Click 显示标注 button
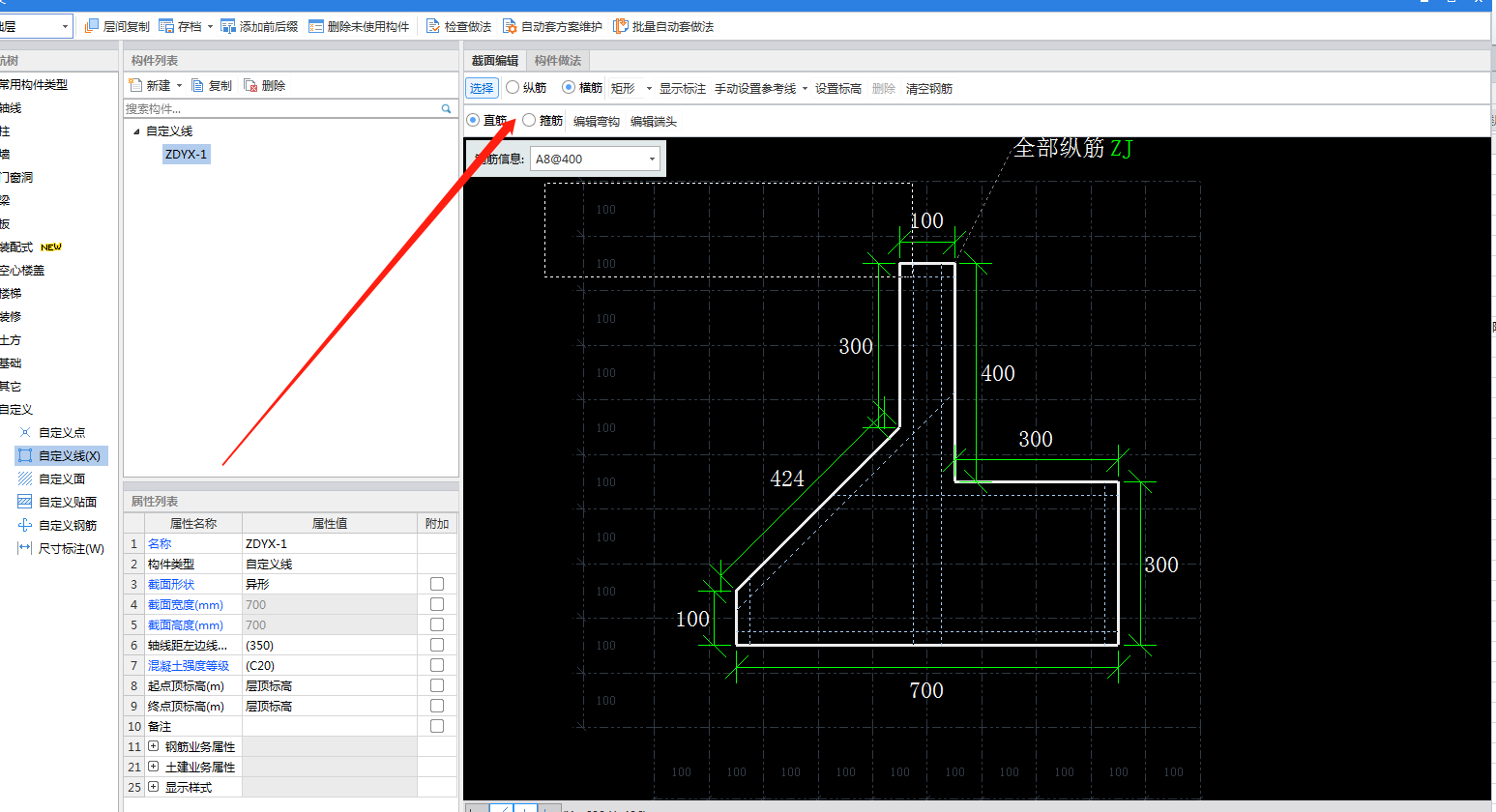 (x=683, y=88)
